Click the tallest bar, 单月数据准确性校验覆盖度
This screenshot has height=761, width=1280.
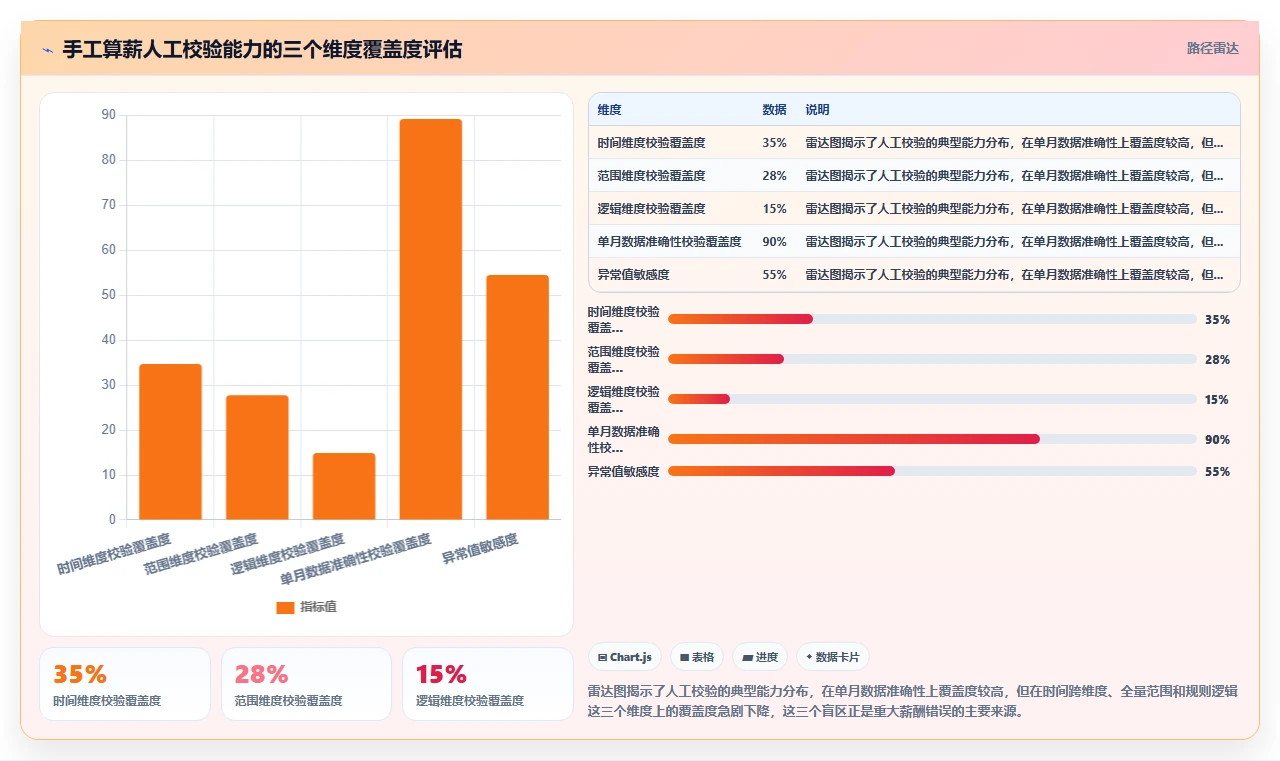431,319
